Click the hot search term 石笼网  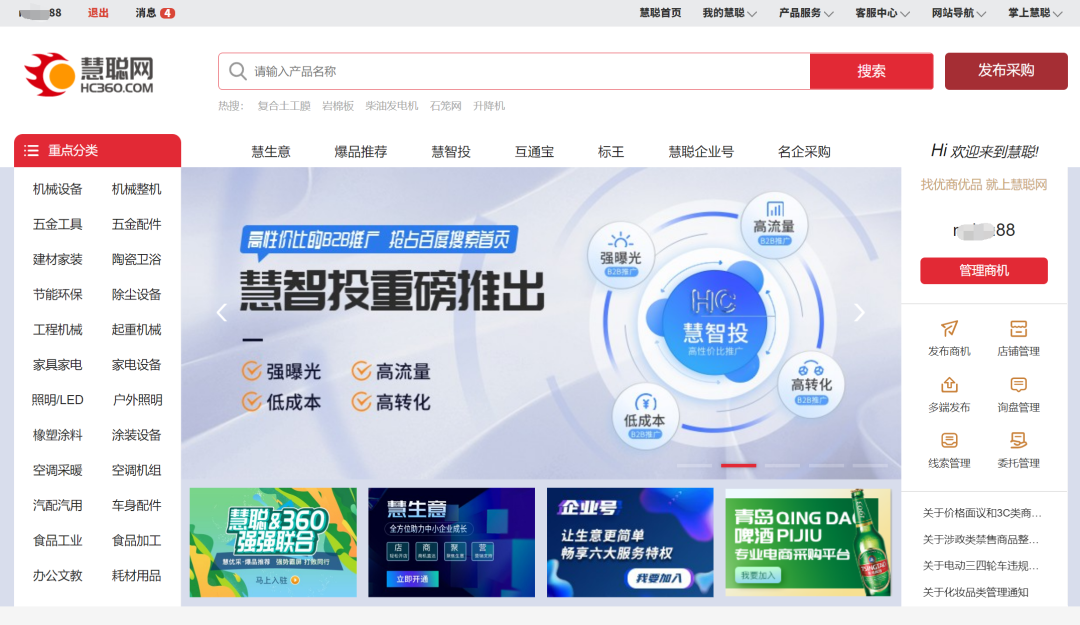446,106
